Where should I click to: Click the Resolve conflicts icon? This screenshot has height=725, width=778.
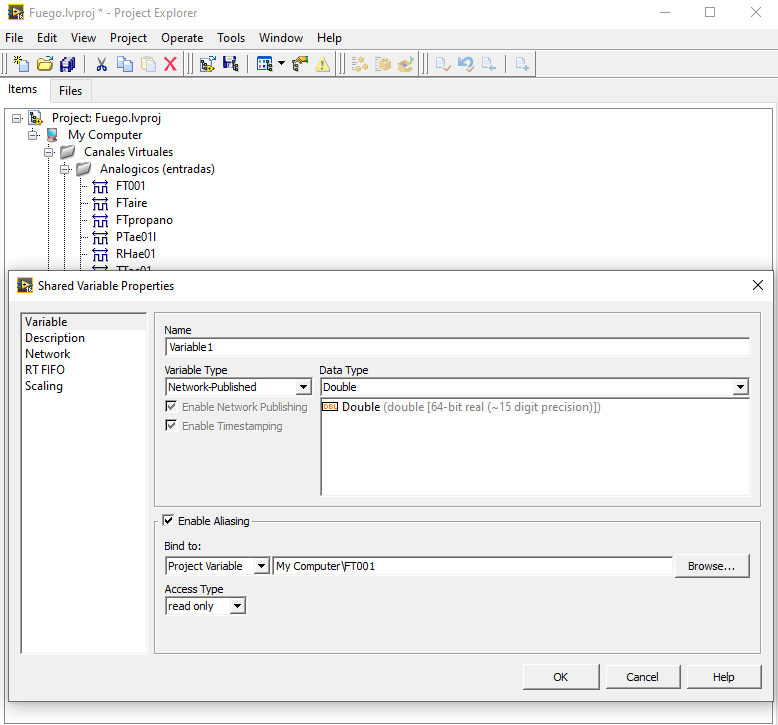[x=300, y=64]
